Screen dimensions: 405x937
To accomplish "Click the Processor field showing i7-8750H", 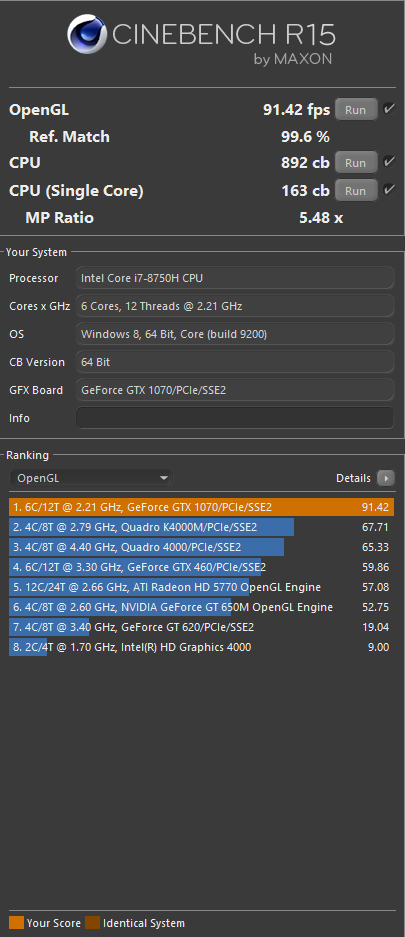I will 235,278.
